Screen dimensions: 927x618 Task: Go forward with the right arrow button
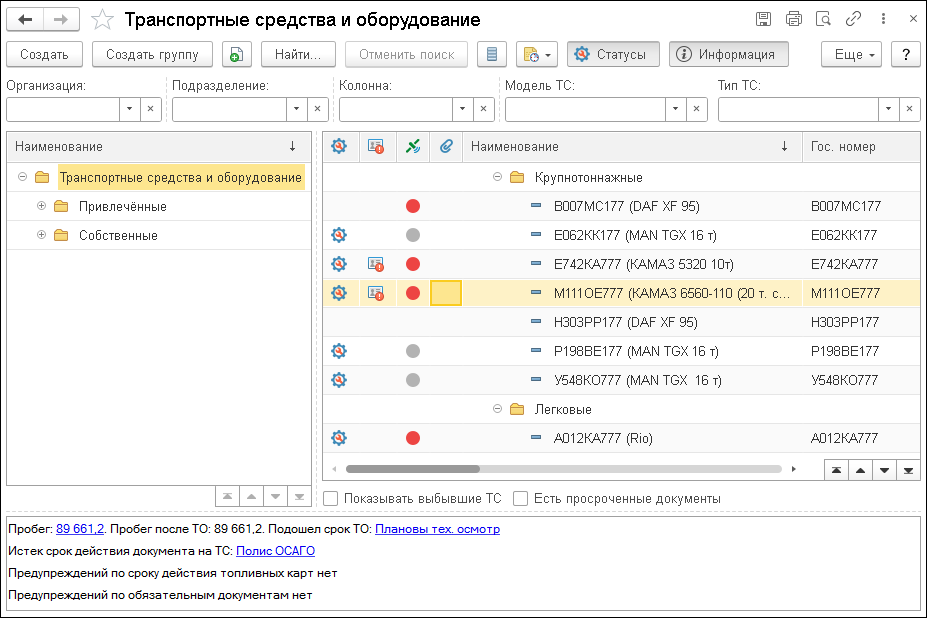coord(61,20)
